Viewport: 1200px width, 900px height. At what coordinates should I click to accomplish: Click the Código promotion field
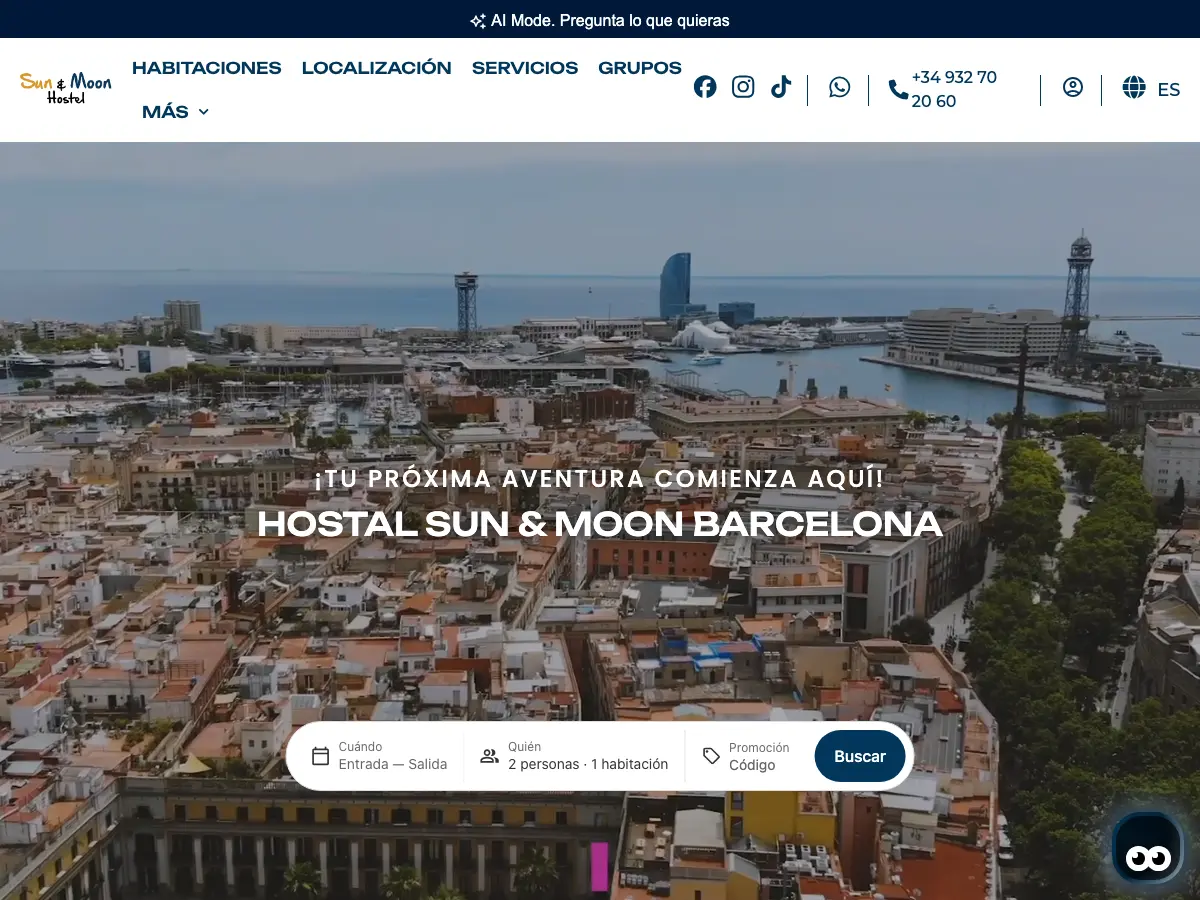tap(752, 765)
